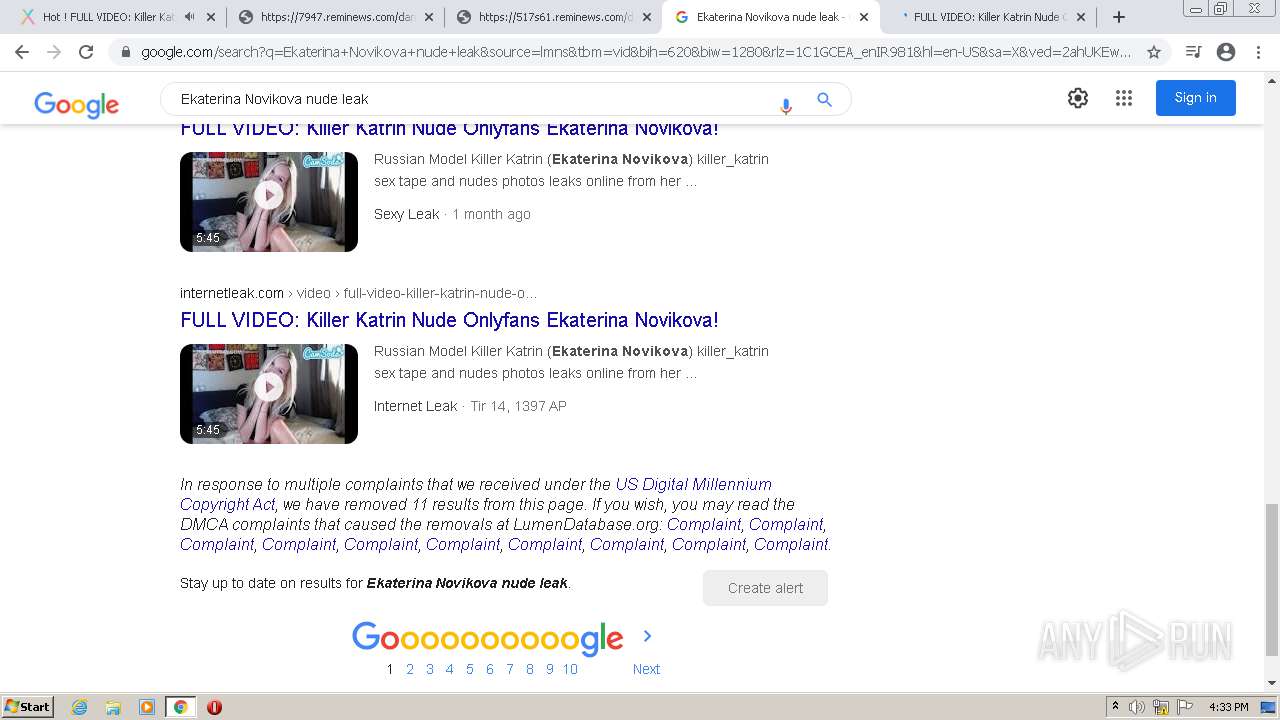The height and width of the screenshot is (720, 1280).
Task: Click the Chrome taskbar icon
Action: coord(180,707)
